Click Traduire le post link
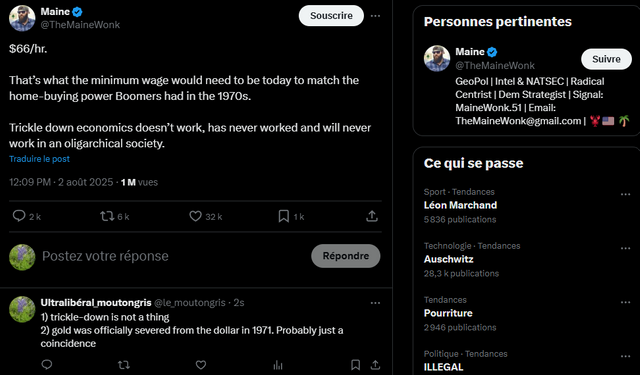Image resolution: width=640 pixels, height=375 pixels. click(40, 159)
